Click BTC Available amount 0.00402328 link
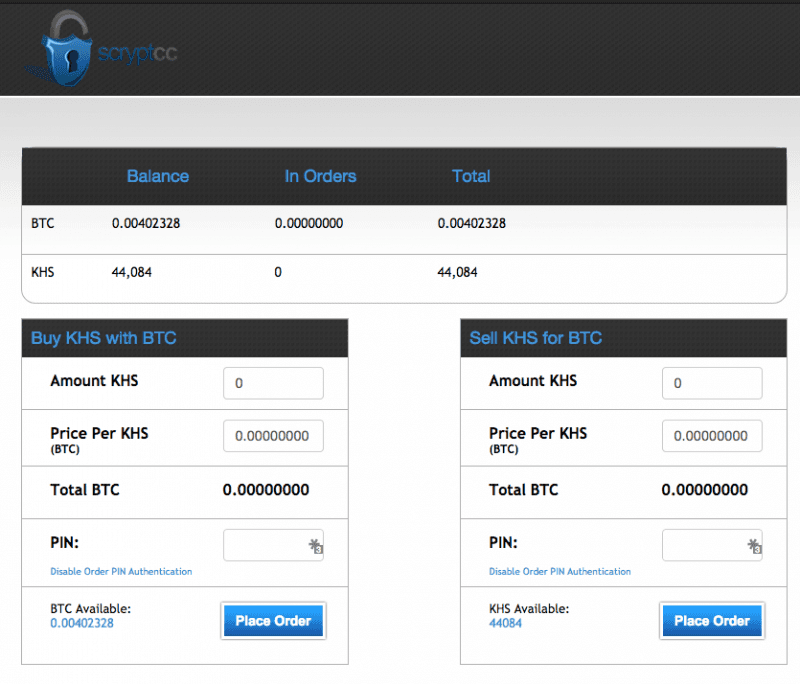The height and width of the screenshot is (684, 800). point(82,623)
